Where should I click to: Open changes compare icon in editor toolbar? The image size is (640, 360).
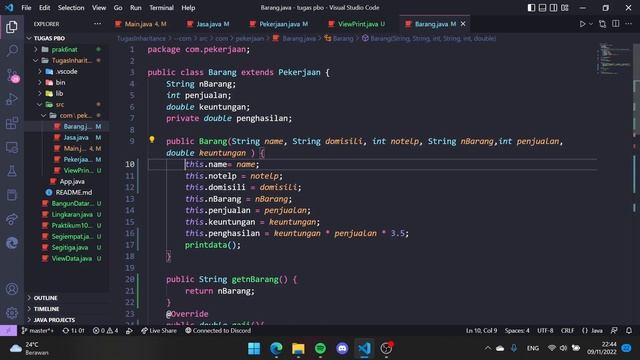pyautogui.click(x=602, y=24)
